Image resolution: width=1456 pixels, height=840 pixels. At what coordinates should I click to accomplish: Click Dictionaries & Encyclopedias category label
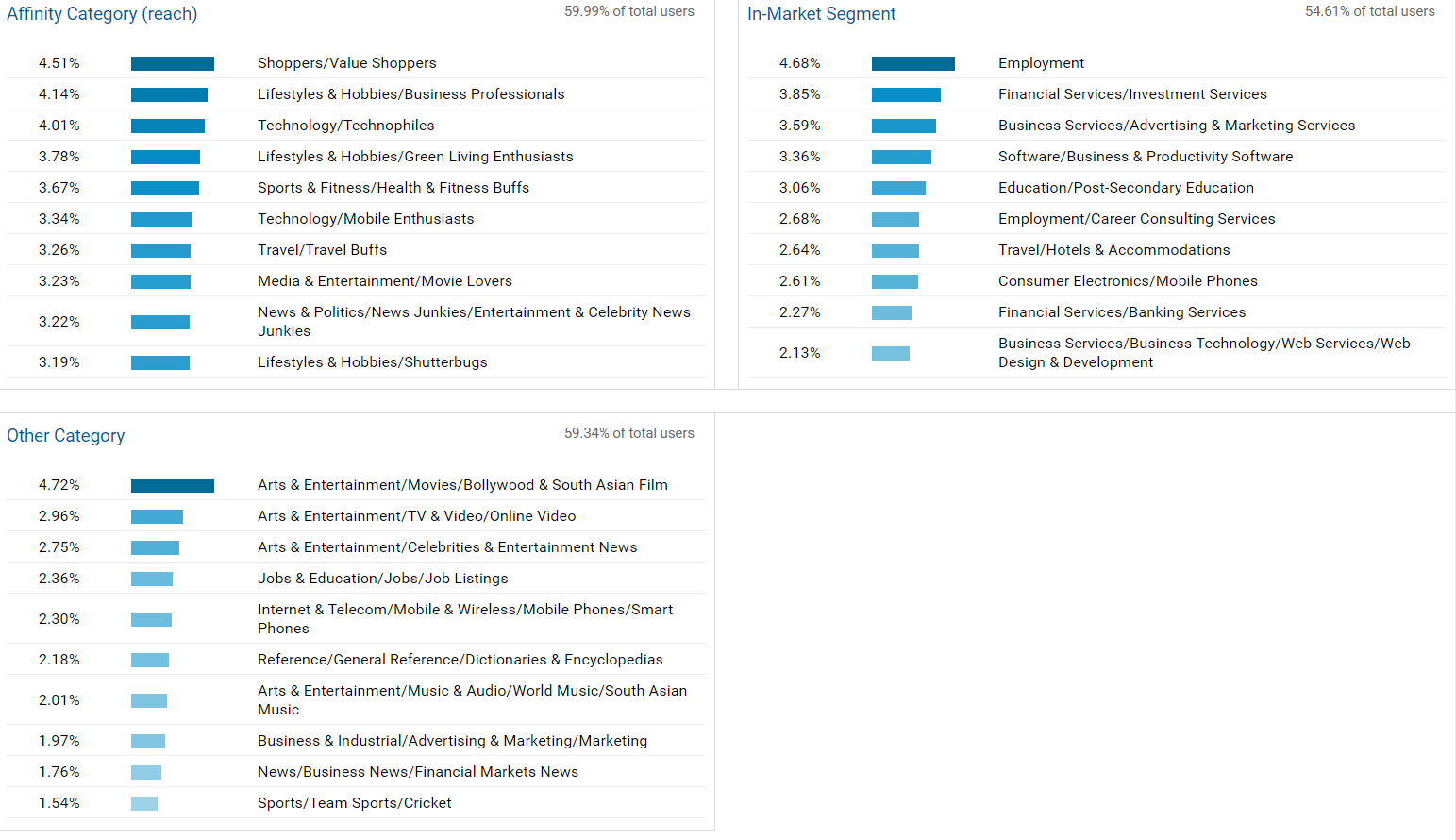coord(460,660)
